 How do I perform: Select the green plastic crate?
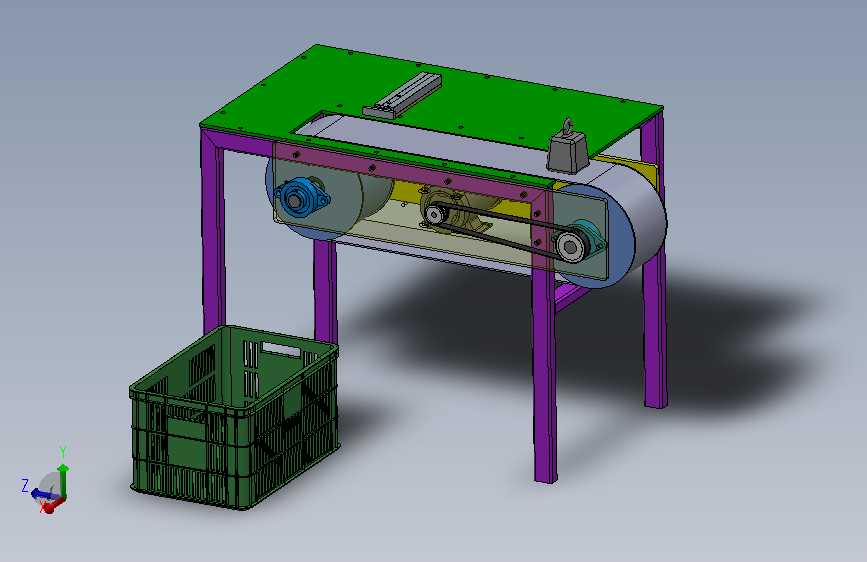(234, 417)
